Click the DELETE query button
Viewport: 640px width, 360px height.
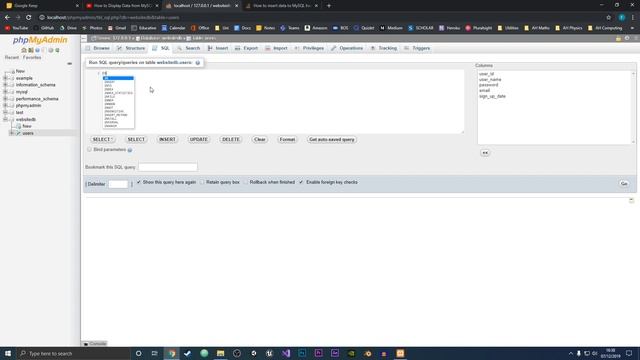[231, 140]
